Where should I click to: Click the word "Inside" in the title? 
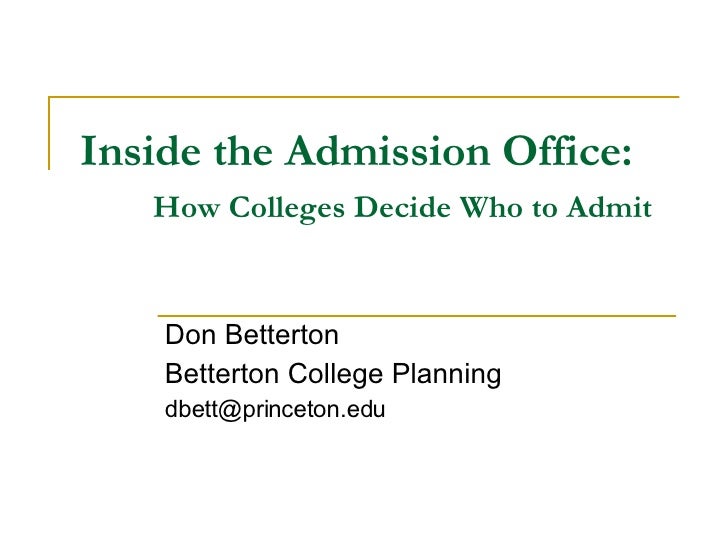141,150
